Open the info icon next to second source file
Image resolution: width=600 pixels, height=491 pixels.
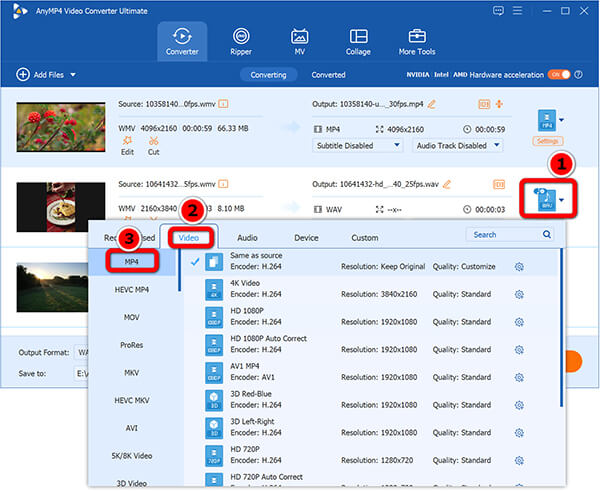point(223,184)
